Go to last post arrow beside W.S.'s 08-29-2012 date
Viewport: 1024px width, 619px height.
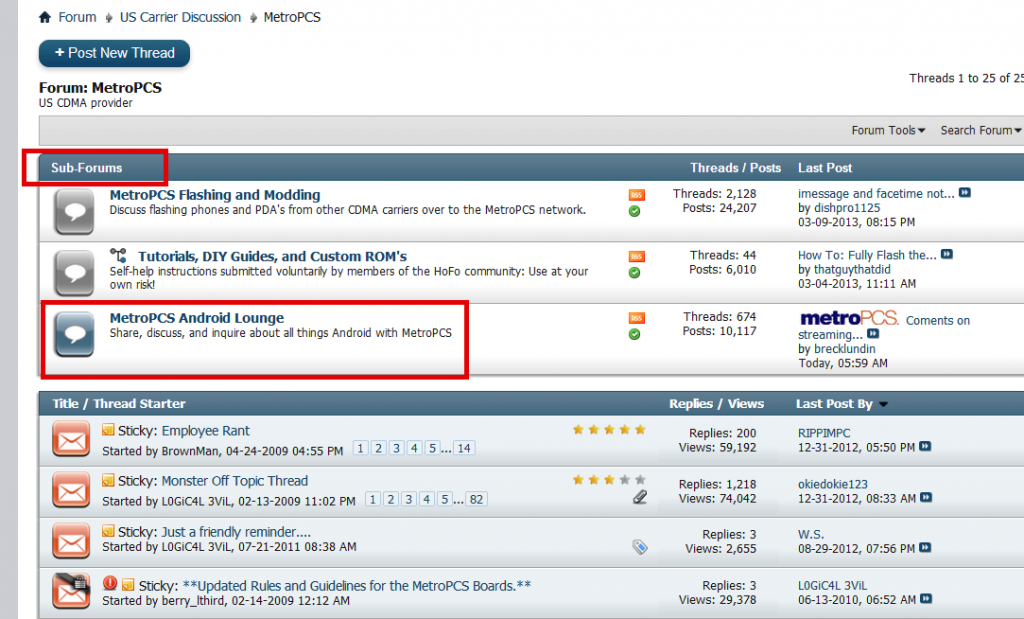(x=925, y=547)
